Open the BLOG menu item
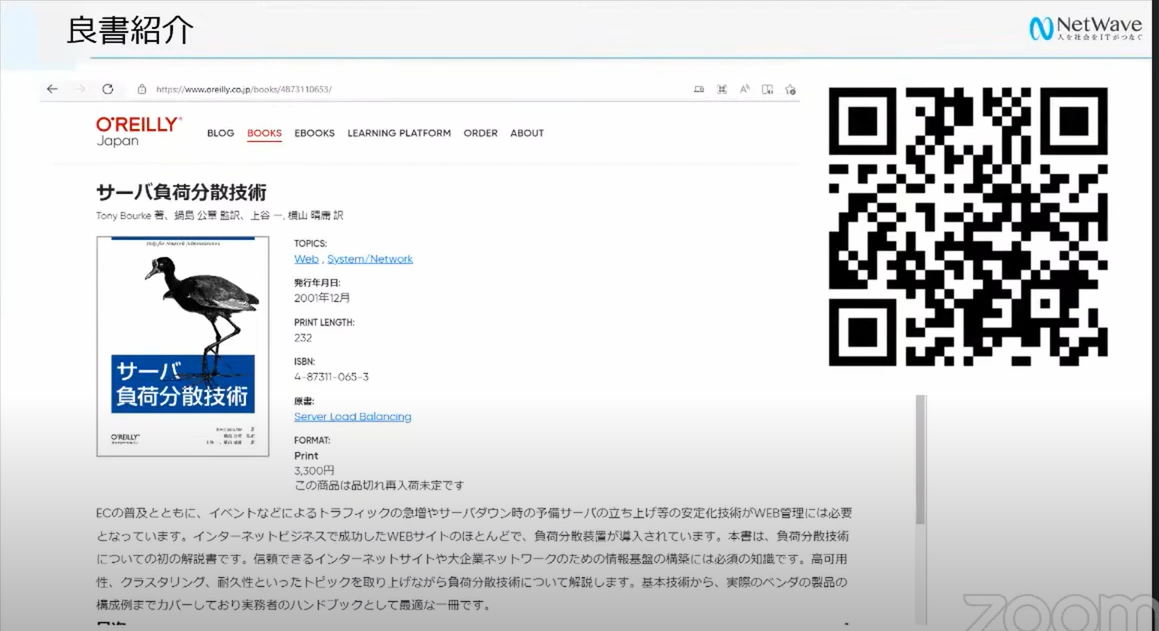1159x631 pixels. point(220,133)
